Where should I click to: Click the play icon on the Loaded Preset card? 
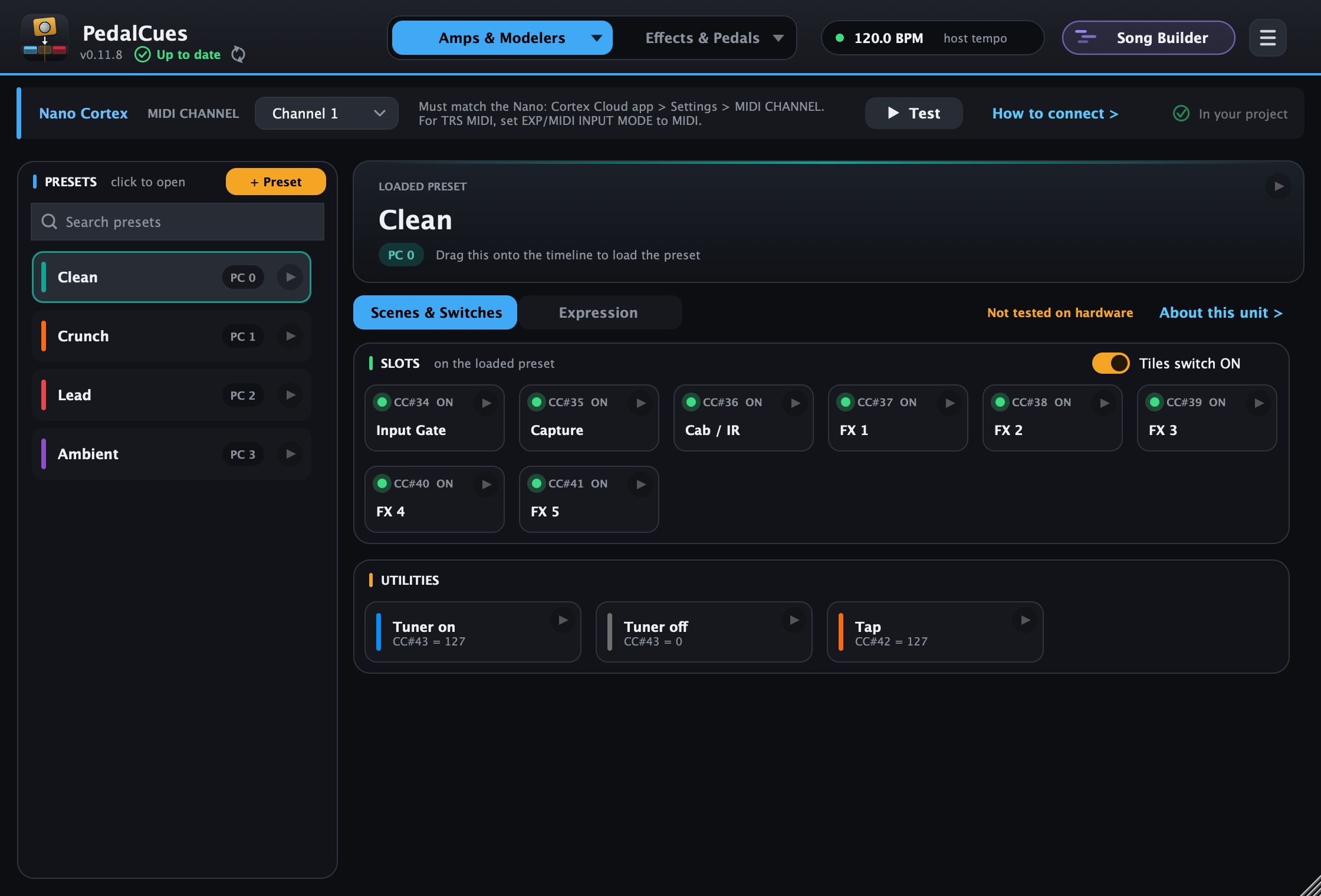point(1279,186)
